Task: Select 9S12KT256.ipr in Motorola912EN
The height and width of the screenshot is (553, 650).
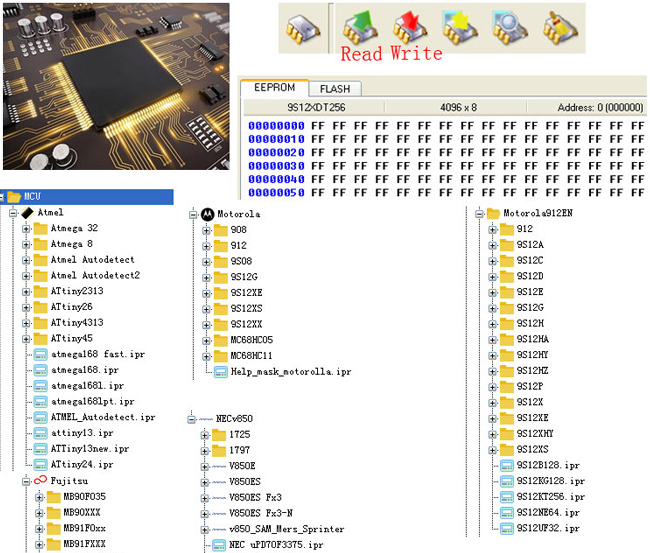Action: pos(551,497)
